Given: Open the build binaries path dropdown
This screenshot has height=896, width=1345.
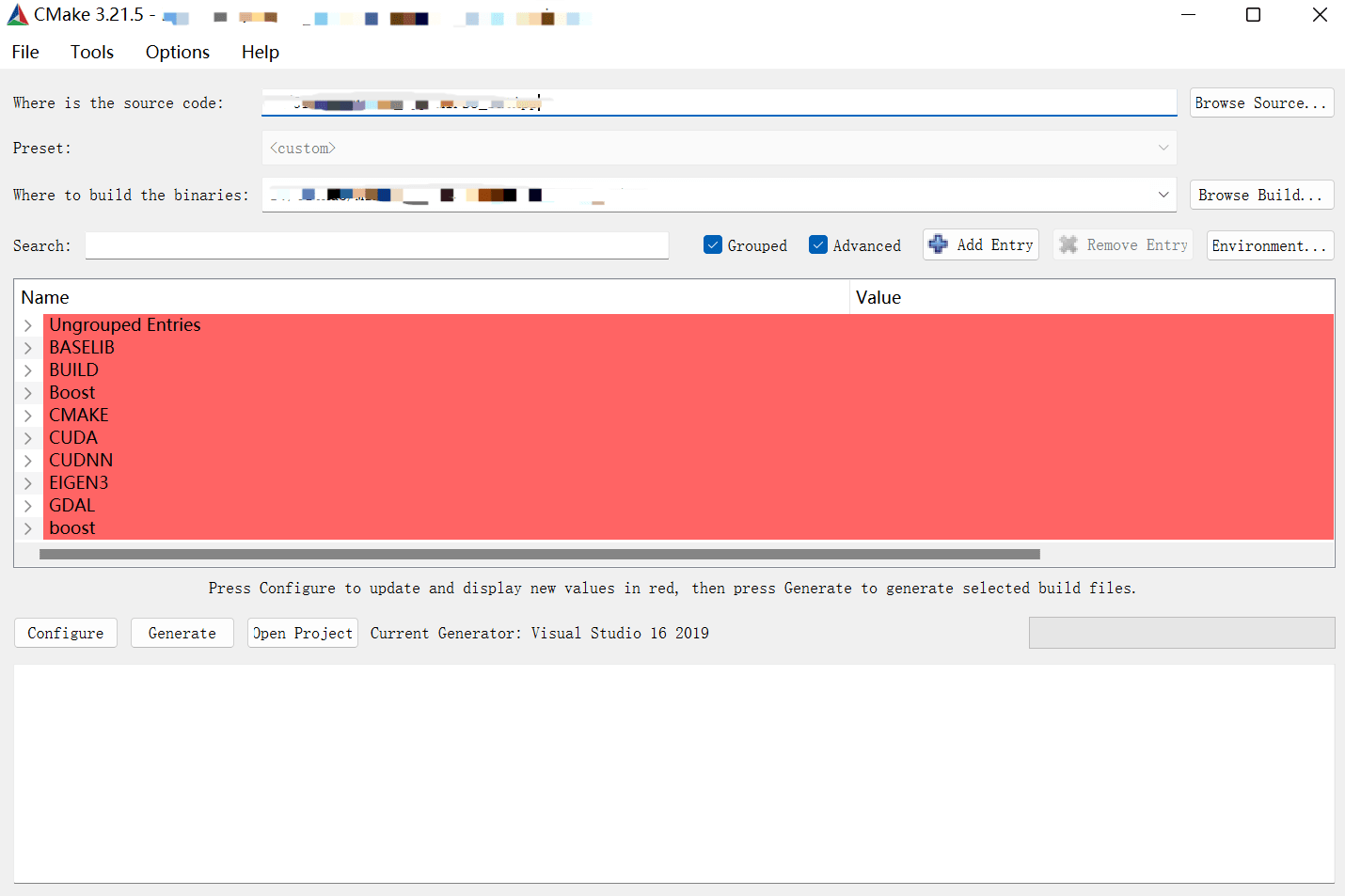Looking at the screenshot, I should pyautogui.click(x=1163, y=195).
